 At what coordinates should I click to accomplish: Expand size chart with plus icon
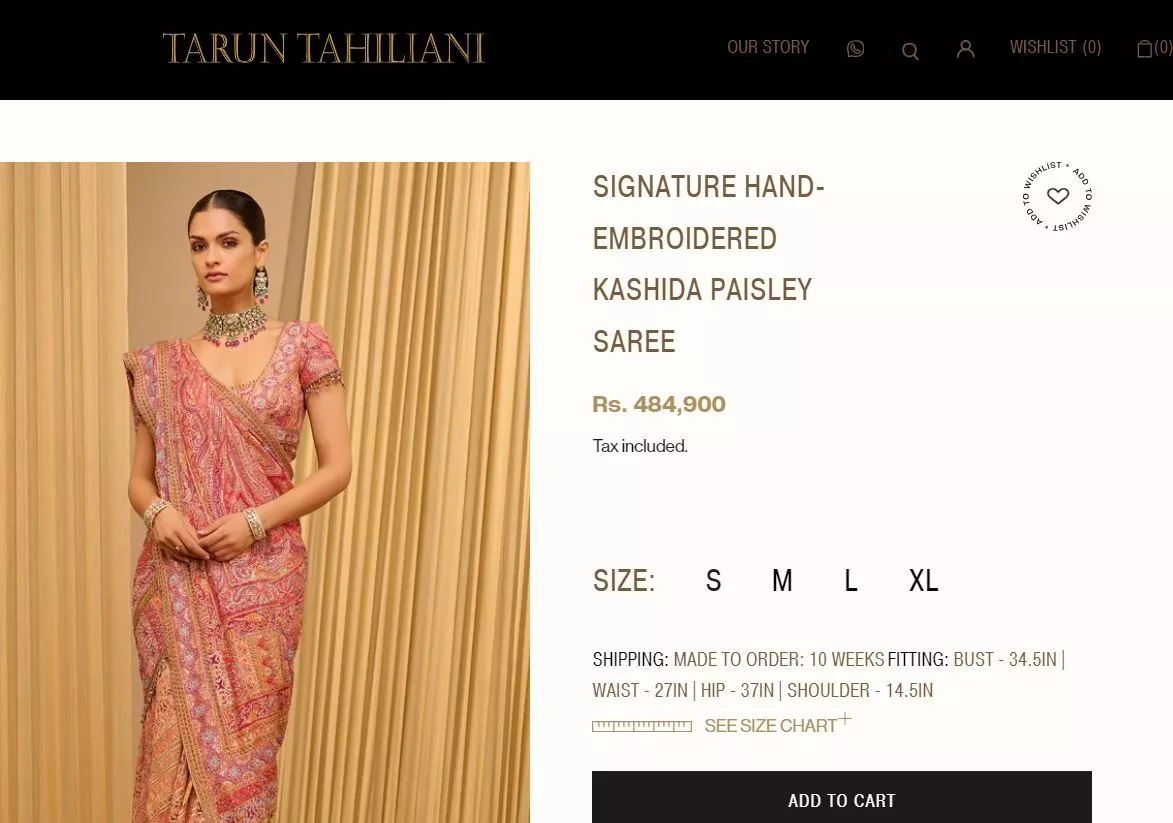coord(845,719)
